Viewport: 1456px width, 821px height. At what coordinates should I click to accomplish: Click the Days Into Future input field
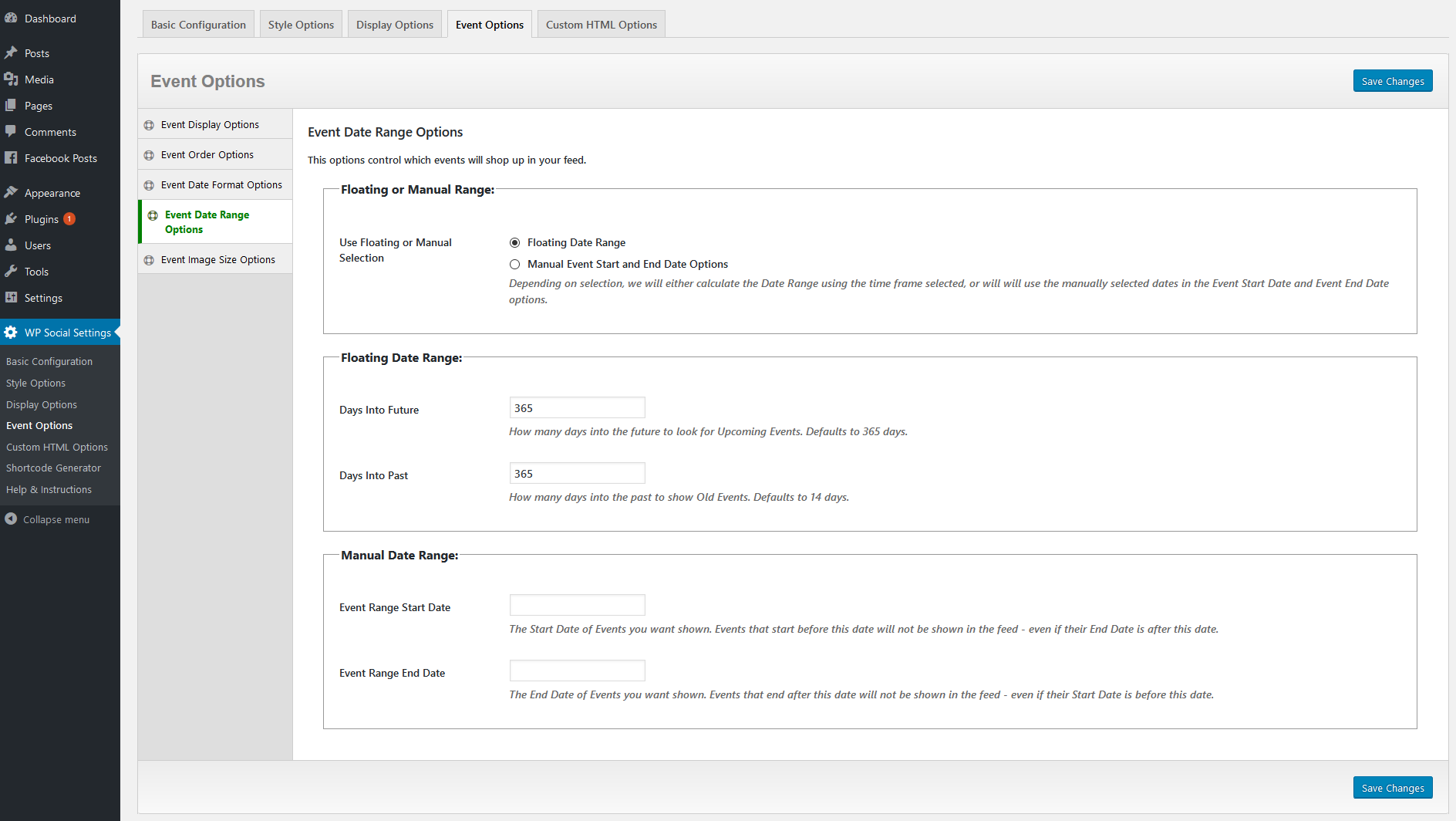pos(577,408)
